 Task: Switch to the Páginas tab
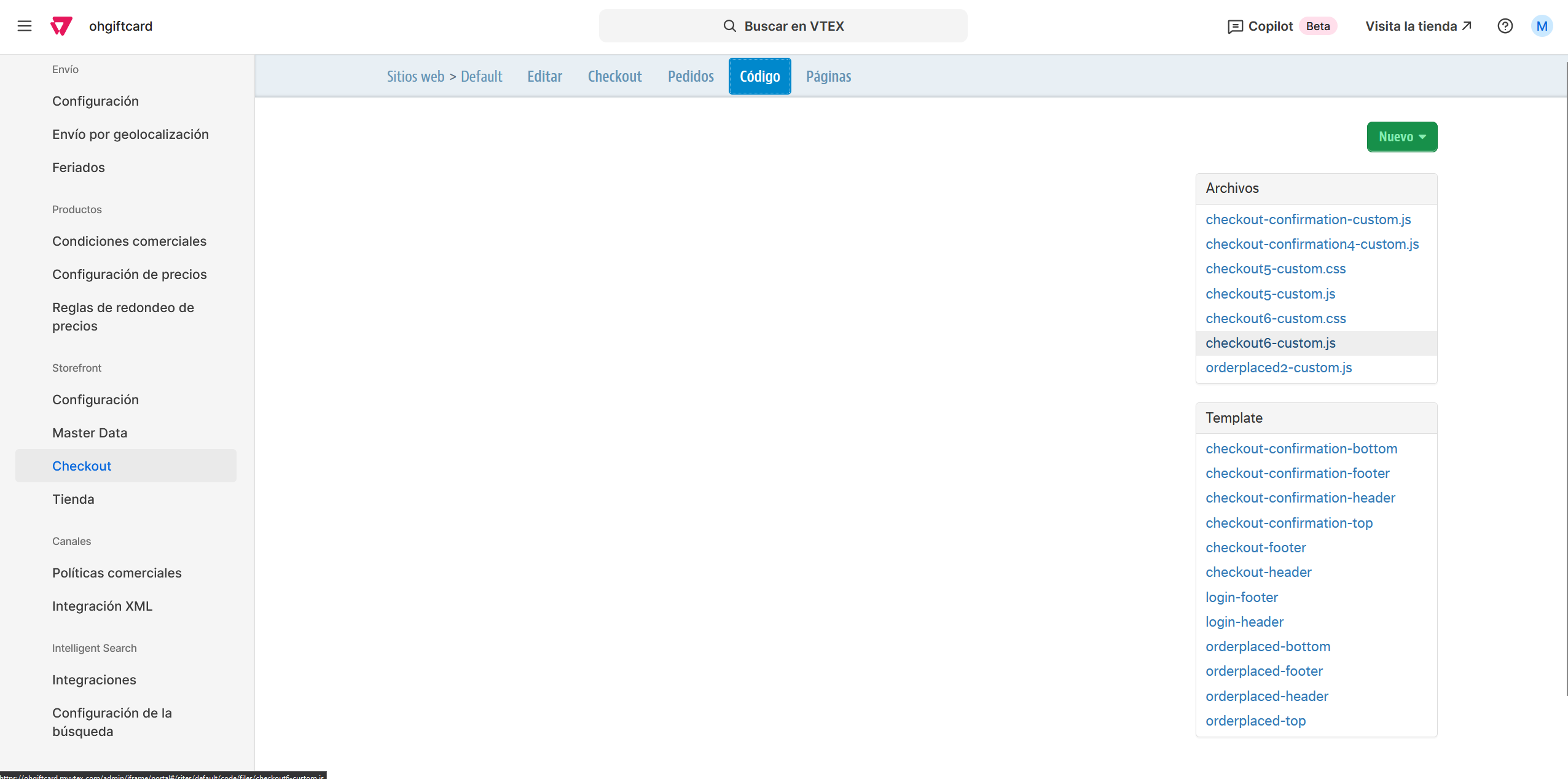[x=828, y=76]
